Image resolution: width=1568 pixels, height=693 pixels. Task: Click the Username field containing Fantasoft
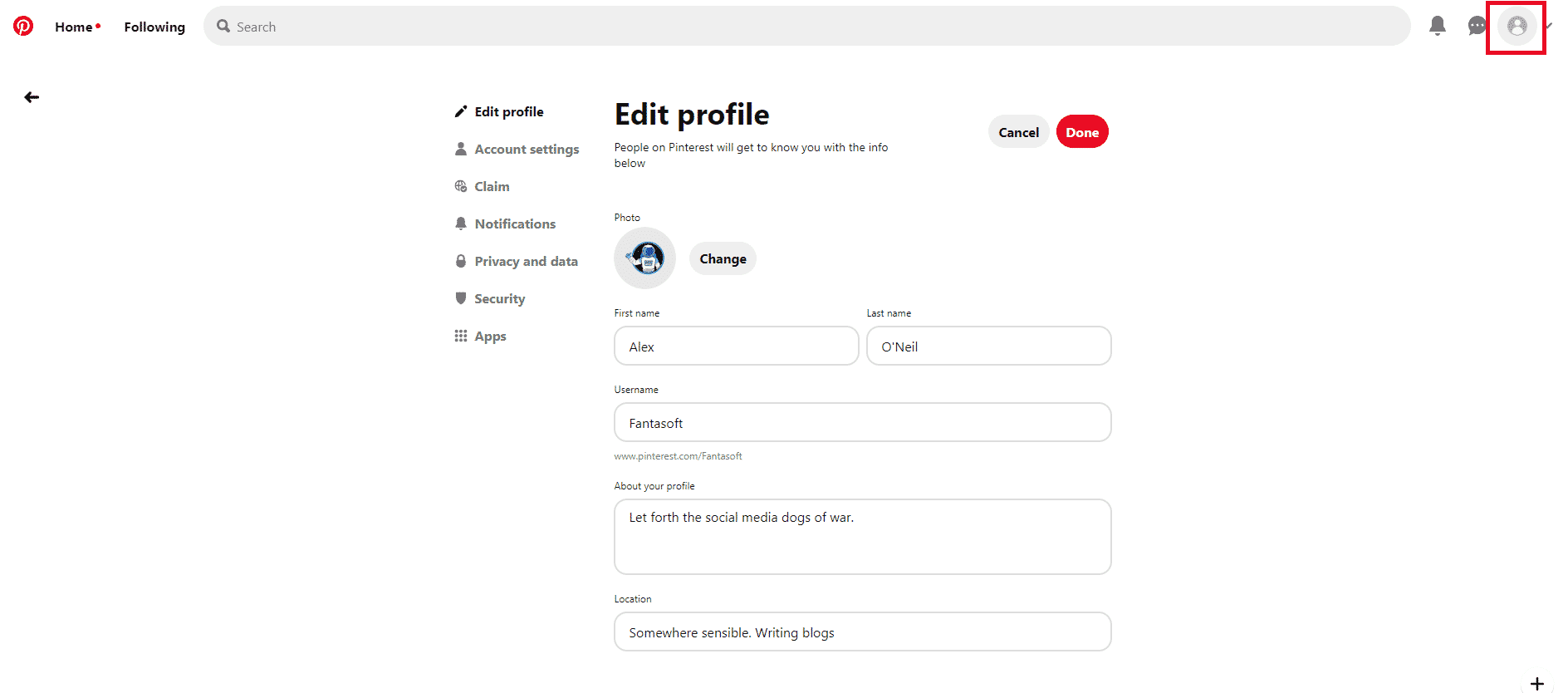(x=863, y=422)
